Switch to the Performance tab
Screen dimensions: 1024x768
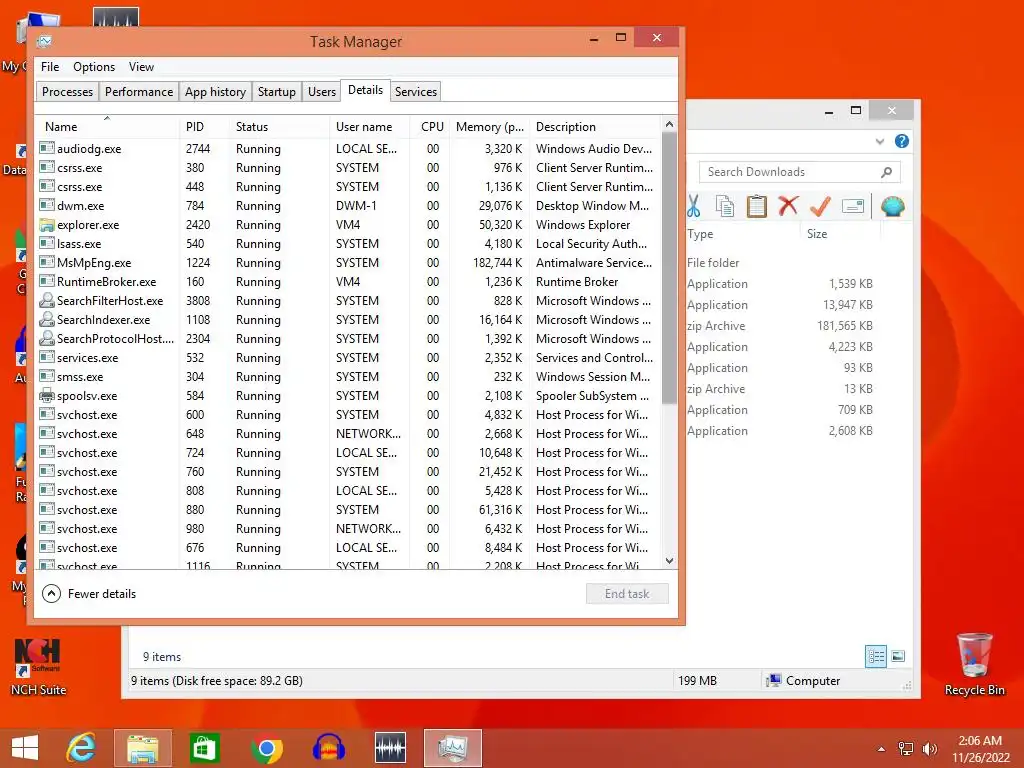click(x=139, y=91)
